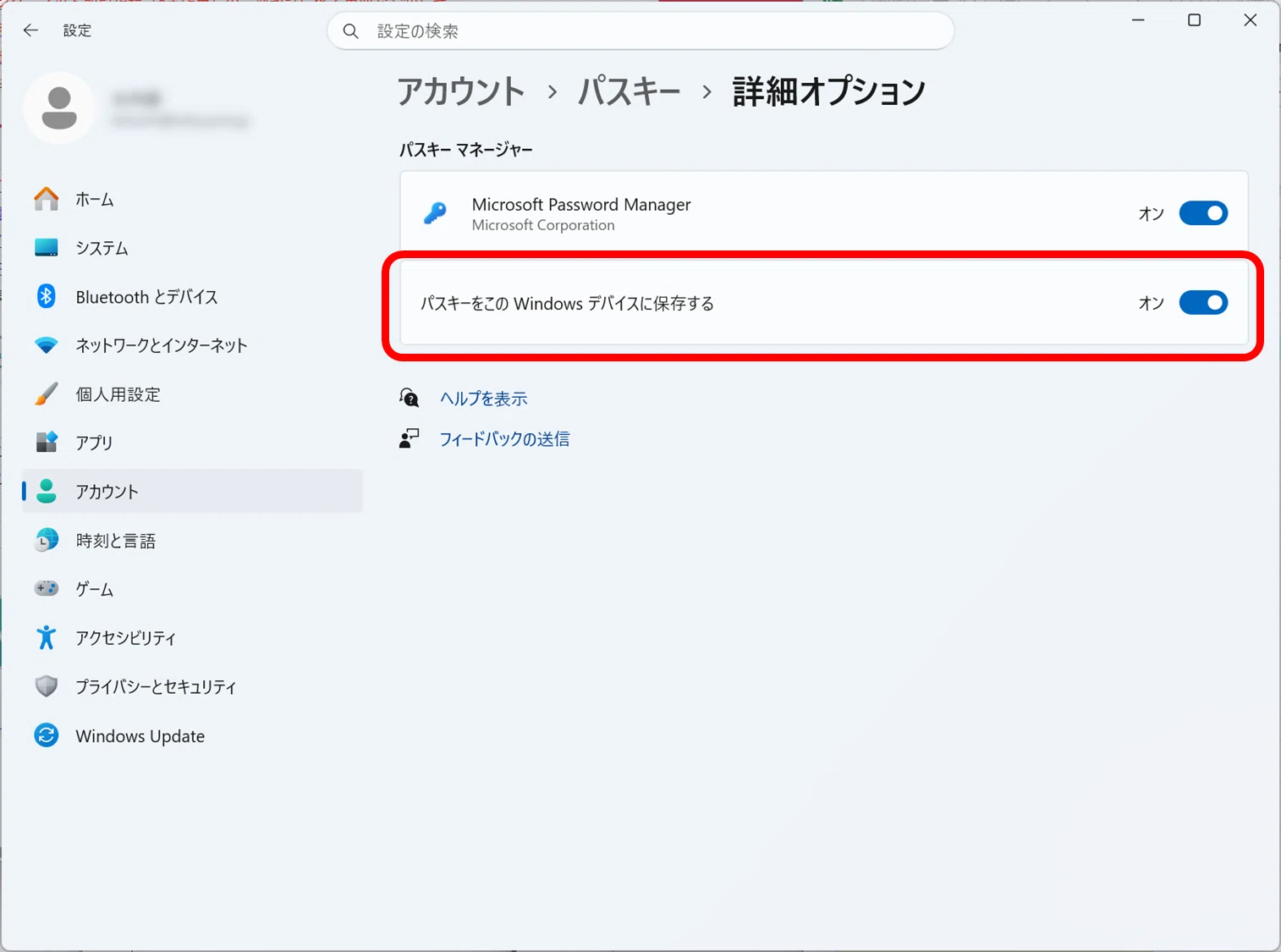Click the gamepad icon for gaming
The width and height of the screenshot is (1281, 952).
click(x=47, y=588)
